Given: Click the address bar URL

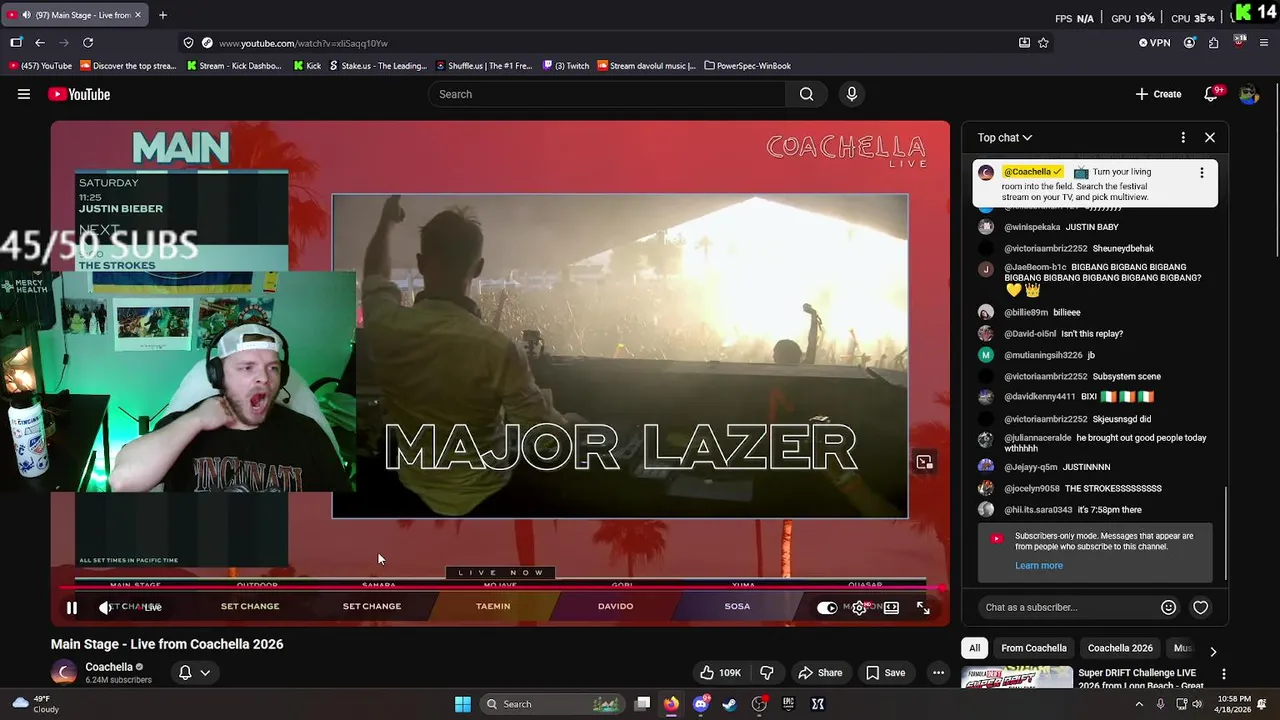Looking at the screenshot, I should pos(303,43).
